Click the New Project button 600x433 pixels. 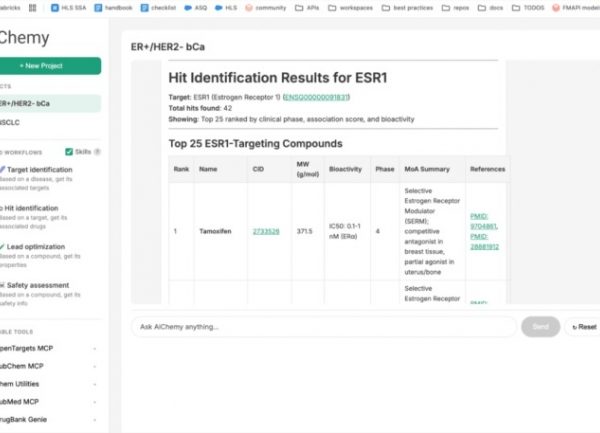50,66
